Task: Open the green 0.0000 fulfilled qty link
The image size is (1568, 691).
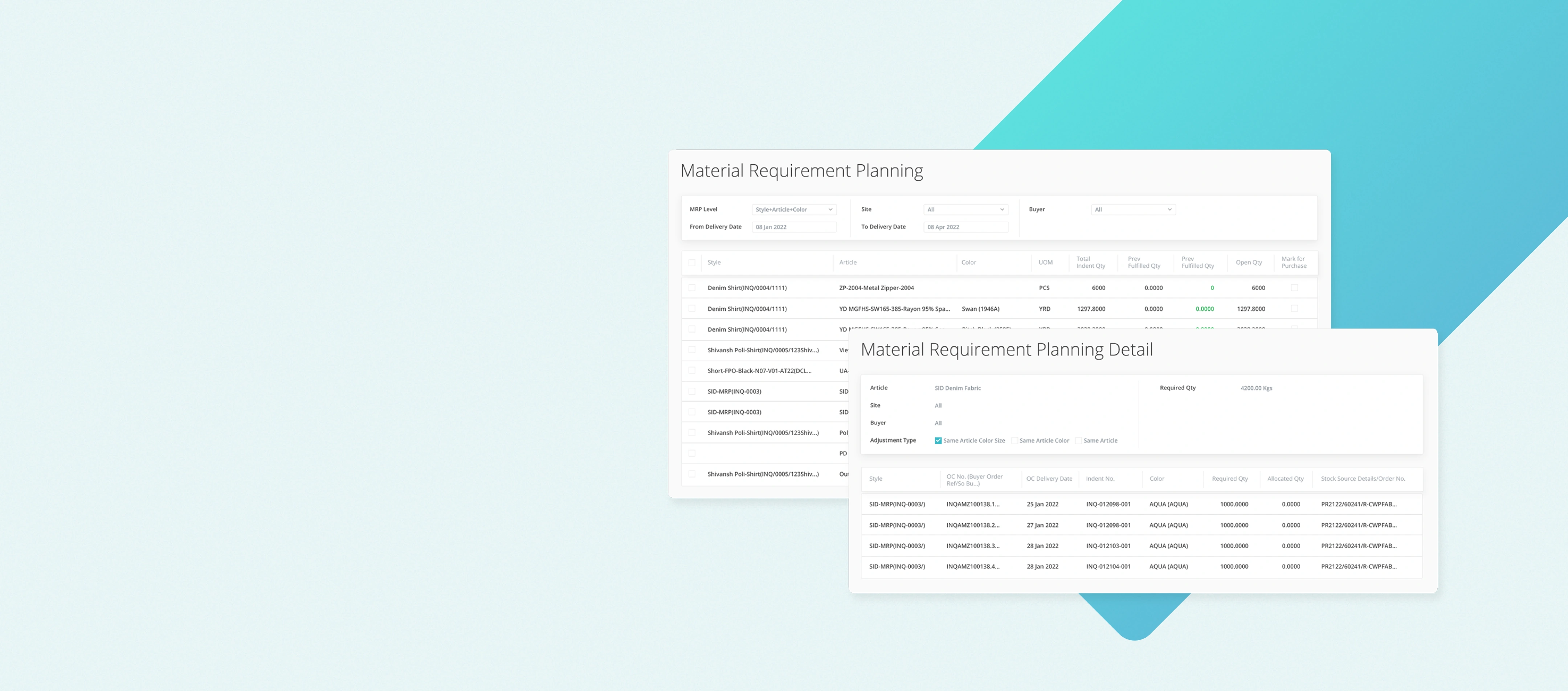Action: tap(1204, 309)
